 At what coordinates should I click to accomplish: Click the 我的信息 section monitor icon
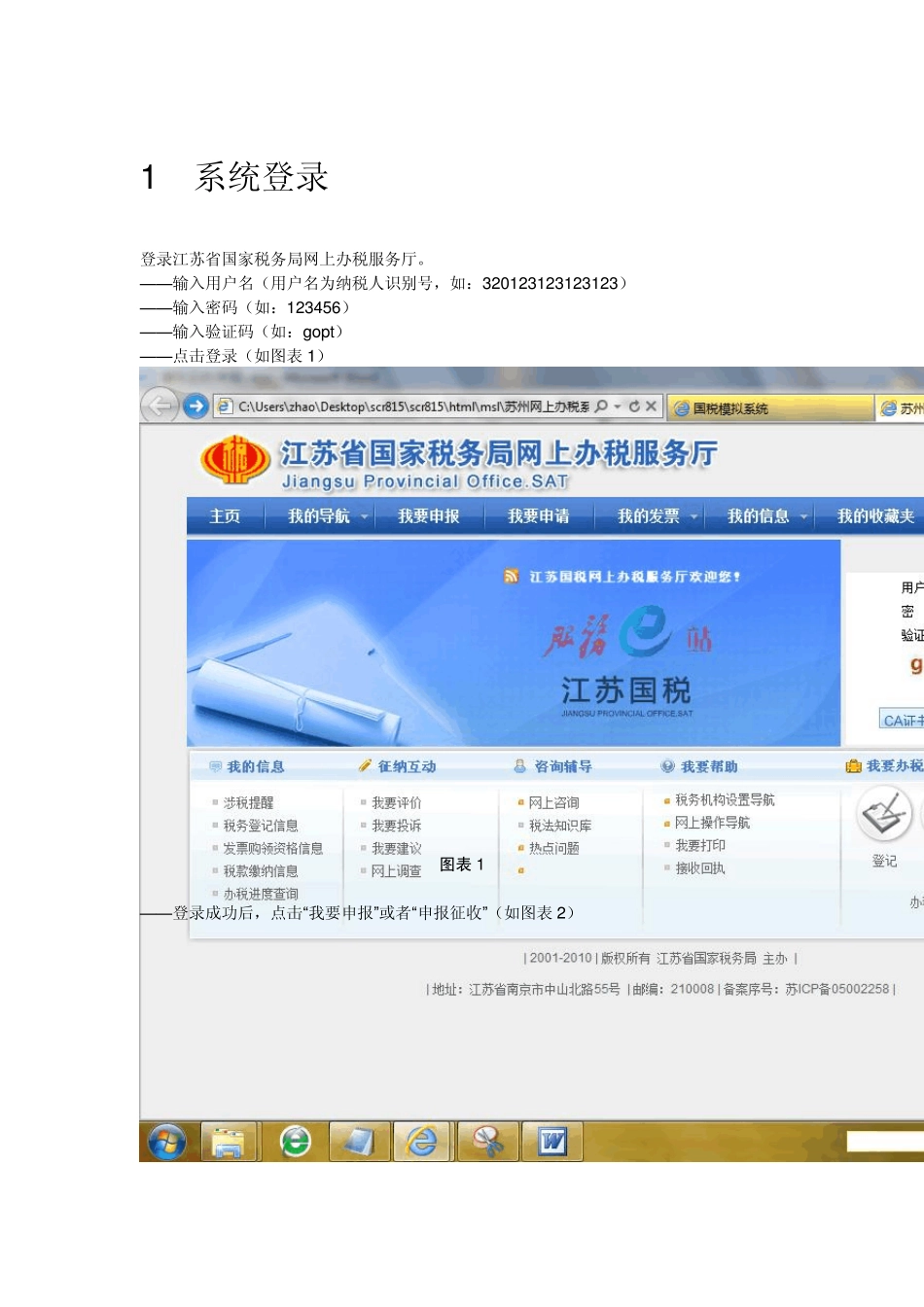pyautogui.click(x=215, y=766)
